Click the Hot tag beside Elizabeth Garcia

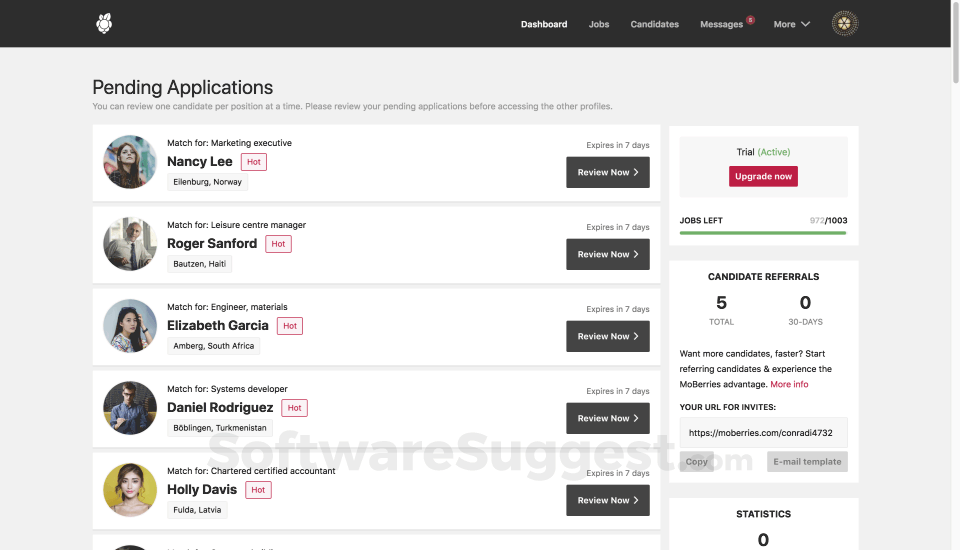pyautogui.click(x=290, y=326)
